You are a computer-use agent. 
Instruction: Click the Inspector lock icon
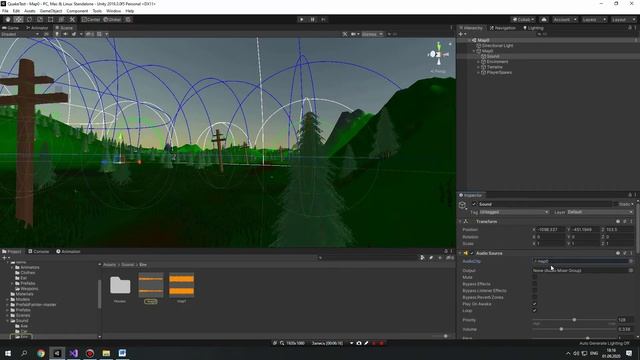[x=630, y=195]
